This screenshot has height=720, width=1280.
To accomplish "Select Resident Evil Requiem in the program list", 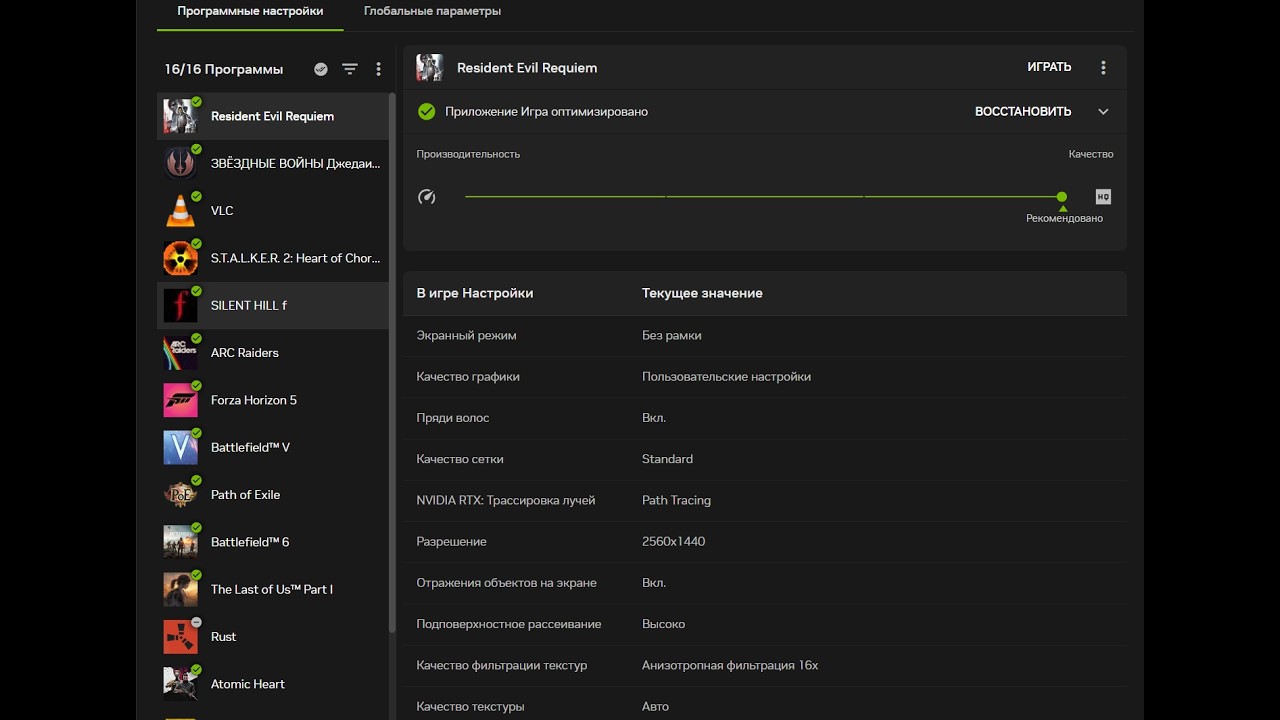I will click(273, 116).
